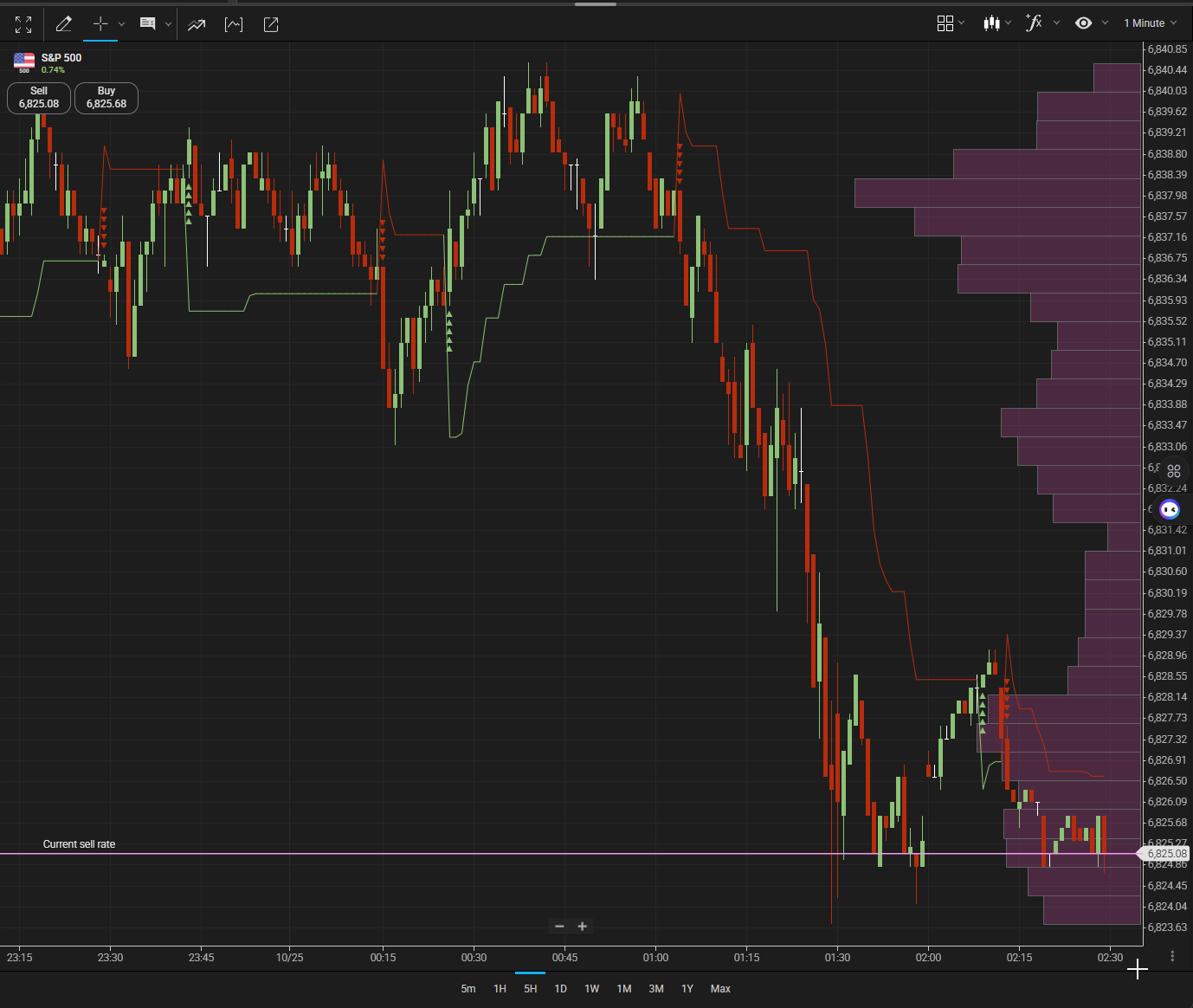Toggle the eye visibility icon
The width and height of the screenshot is (1193, 1008).
click(x=1083, y=23)
